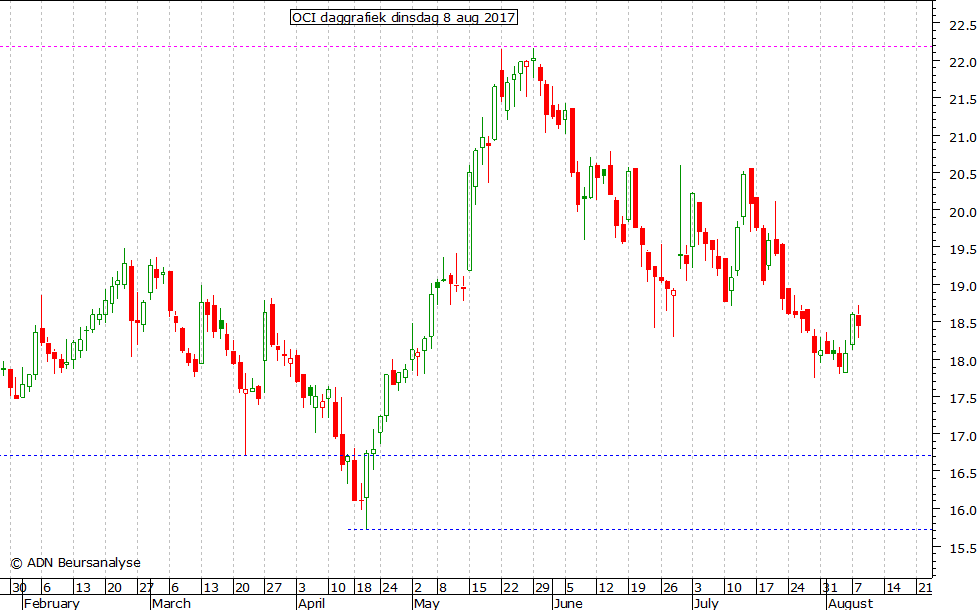980x610 pixels.
Task: Click the '© ADN Beursanalyse' copyright text
Action: pos(76,562)
